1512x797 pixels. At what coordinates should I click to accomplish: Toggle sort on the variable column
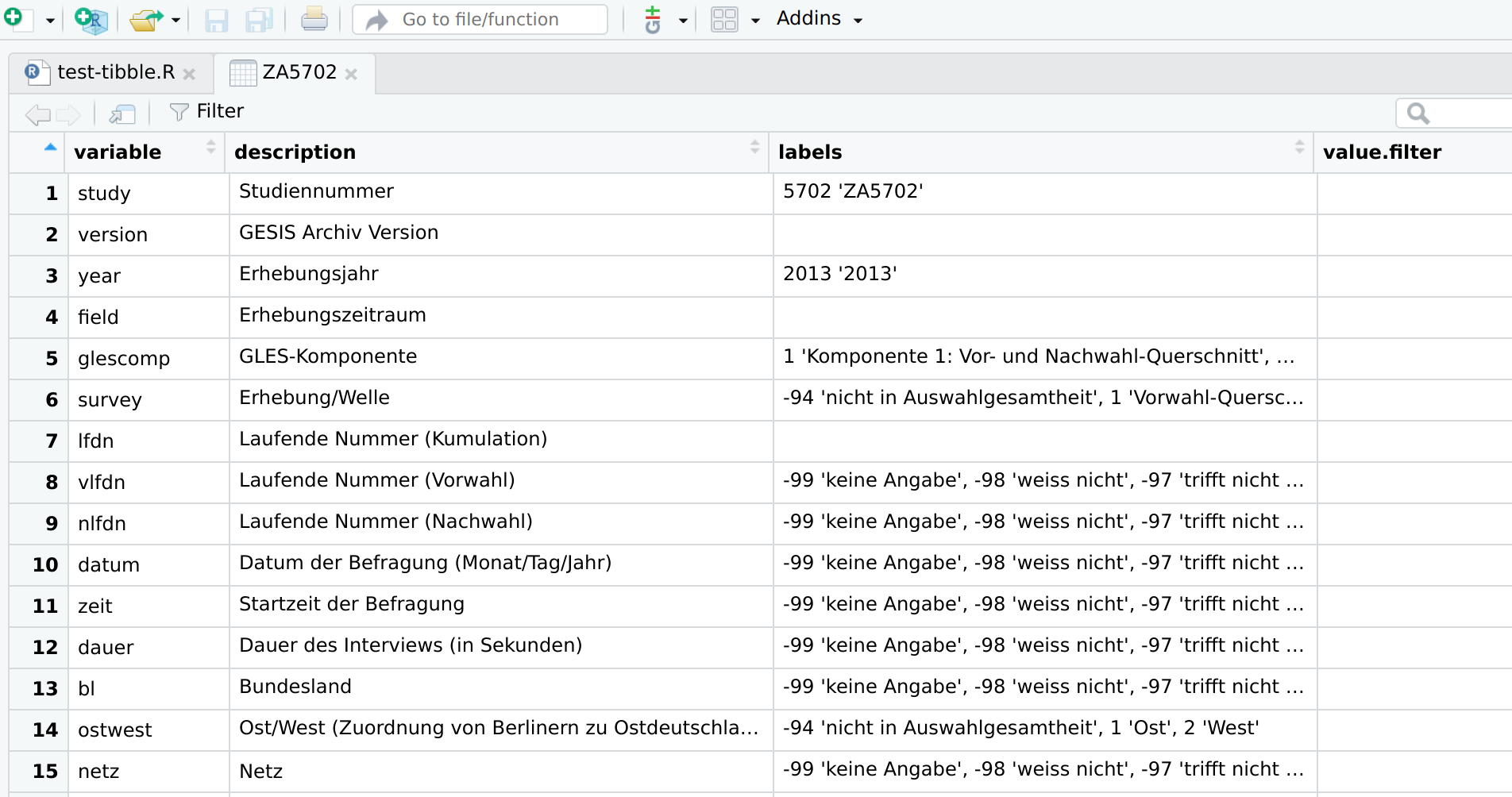pos(210,147)
